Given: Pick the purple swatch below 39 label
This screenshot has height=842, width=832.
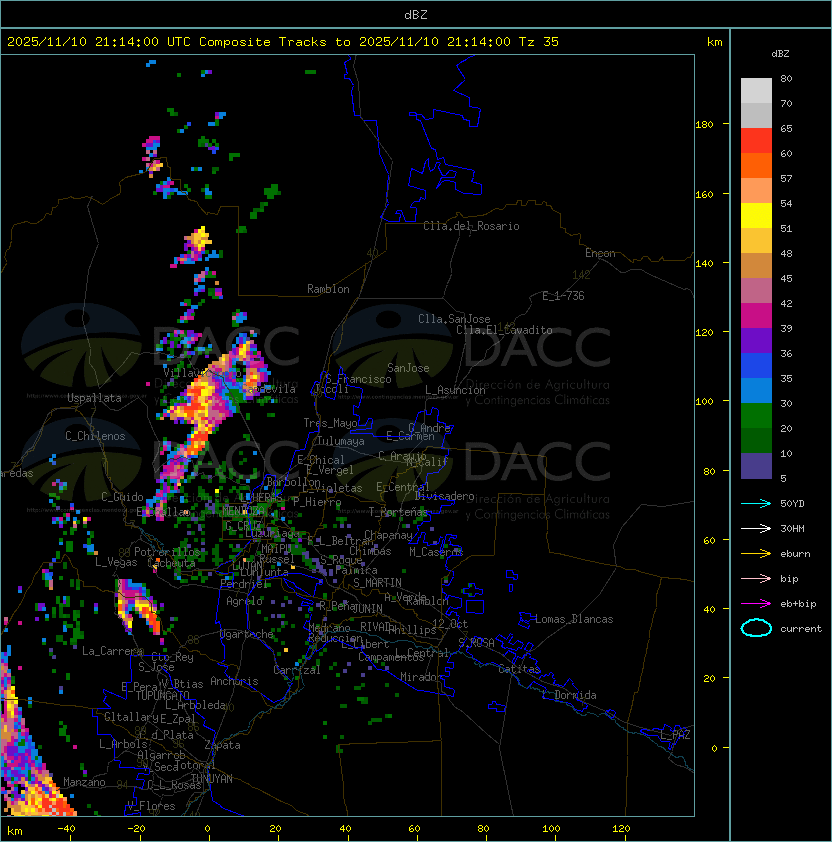Looking at the screenshot, I should [756, 340].
